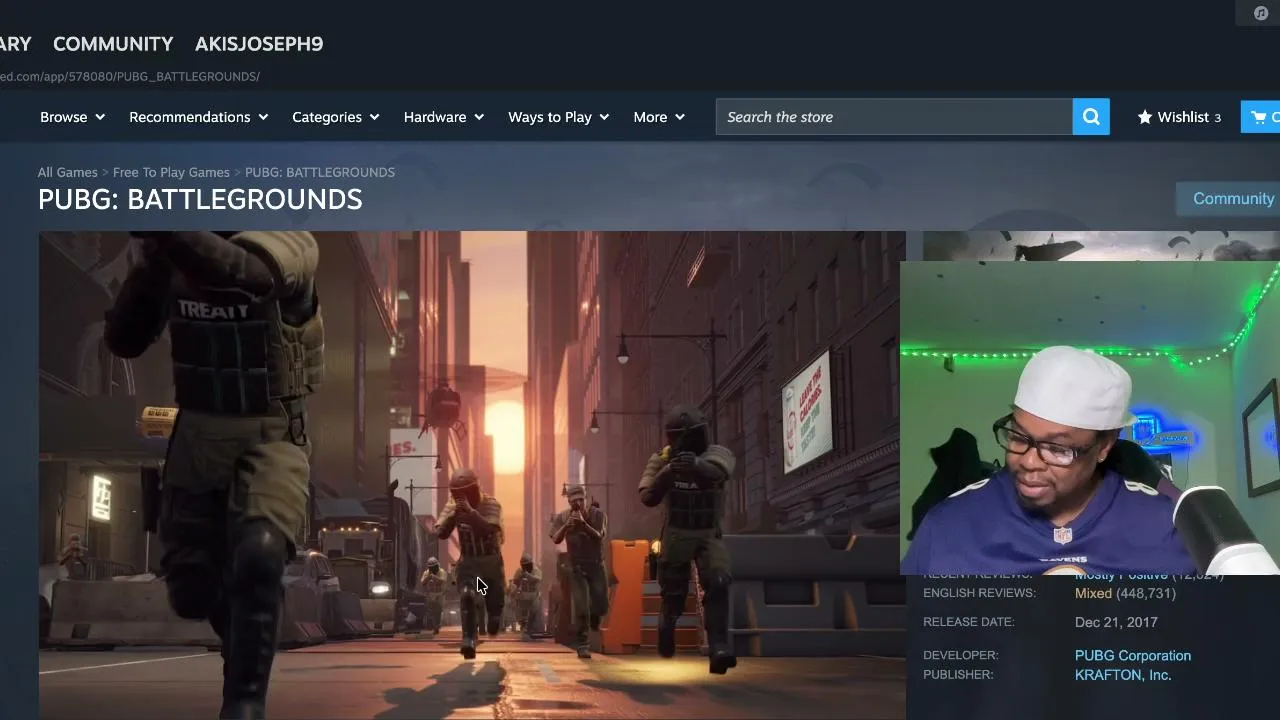Open the Community Hub button
Viewport: 1280px width, 720px height.
point(1229,198)
